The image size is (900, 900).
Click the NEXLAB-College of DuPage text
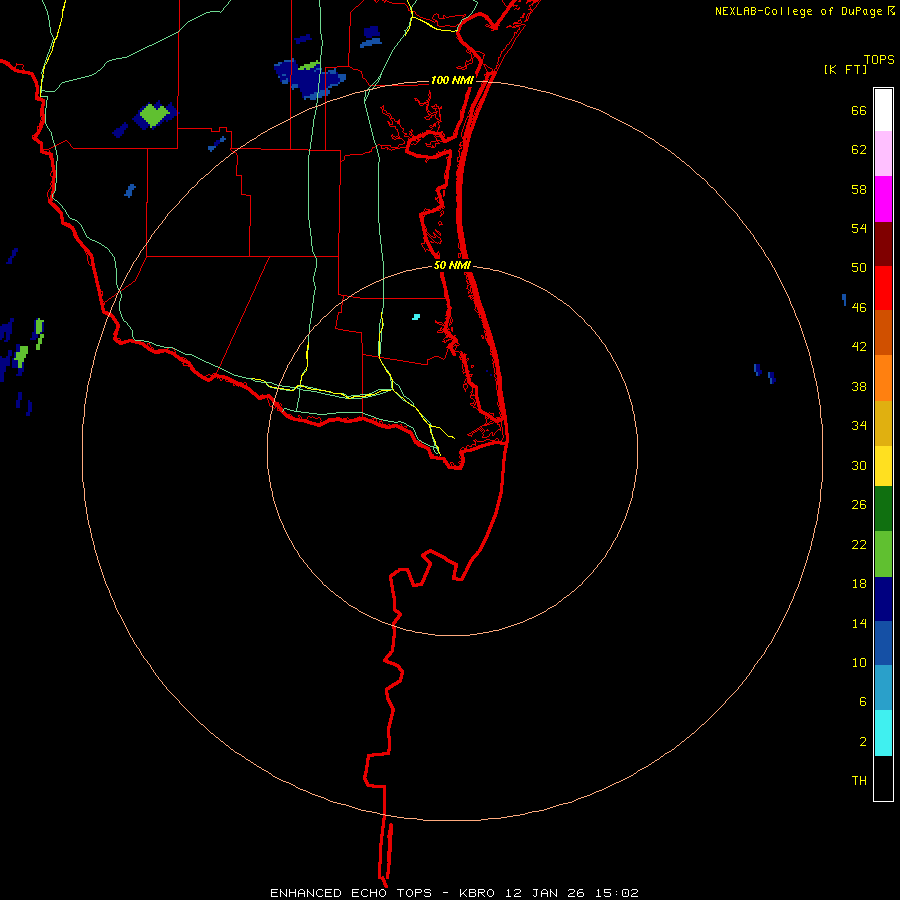tap(798, 11)
